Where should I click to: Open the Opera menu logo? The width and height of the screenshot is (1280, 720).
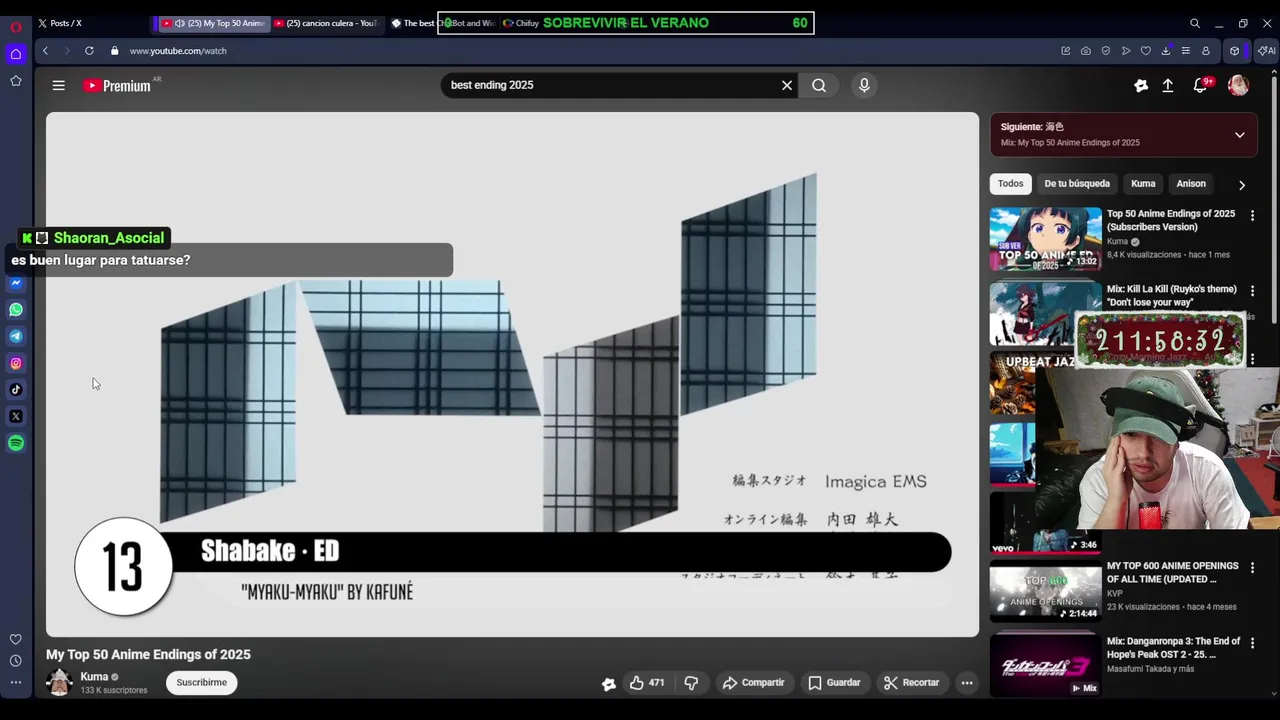coord(16,26)
